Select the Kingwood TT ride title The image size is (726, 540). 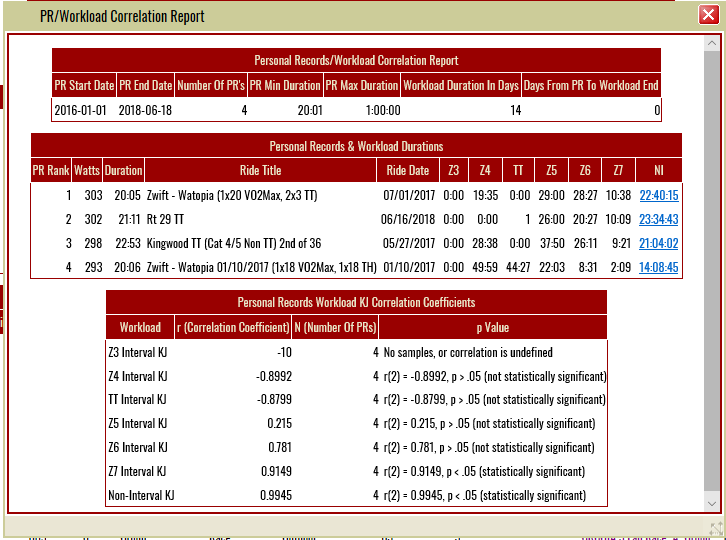pyautogui.click(x=234, y=243)
